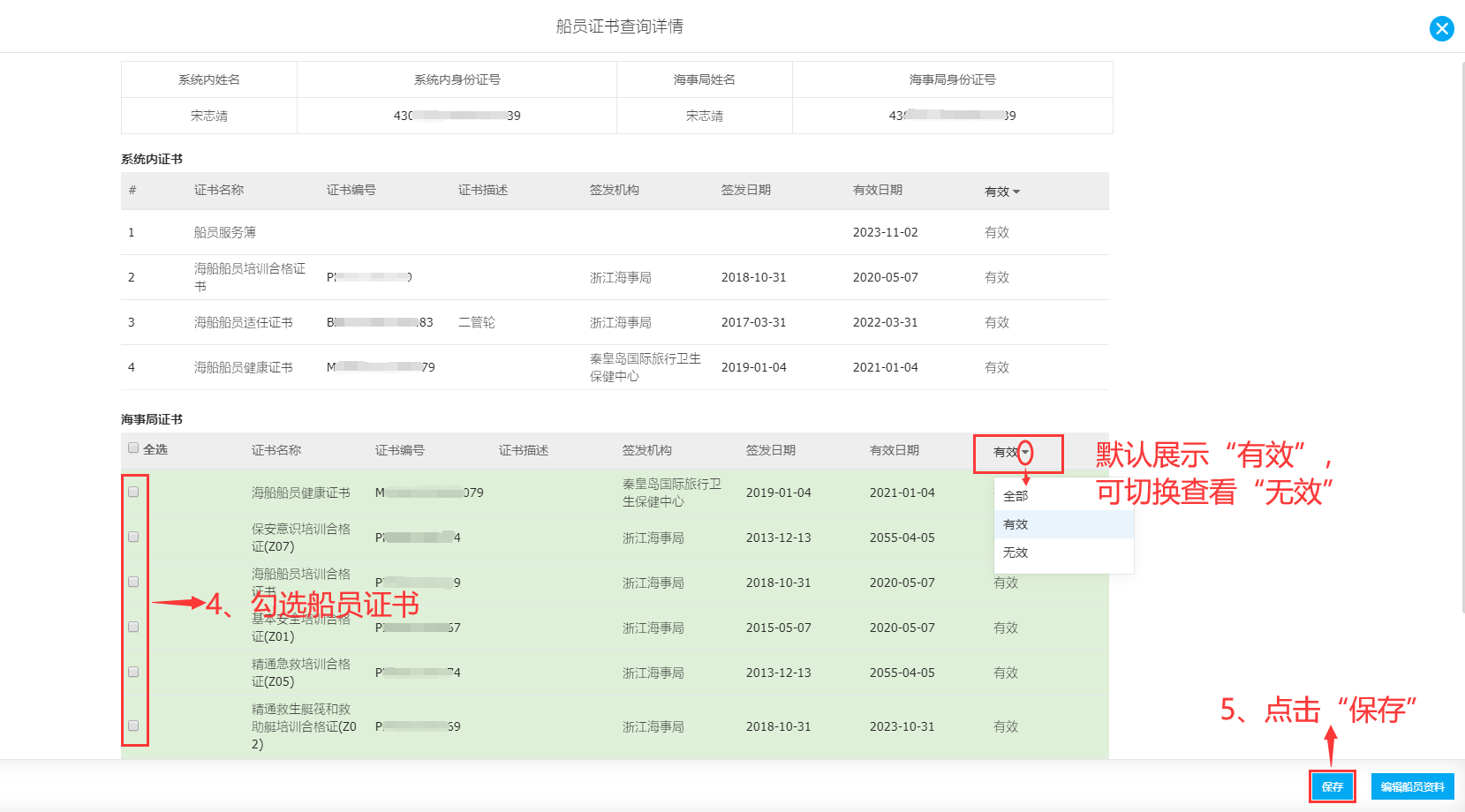The width and height of the screenshot is (1465, 812).
Task: Check the 海船船员健康证书 row checkbox
Action: [133, 492]
